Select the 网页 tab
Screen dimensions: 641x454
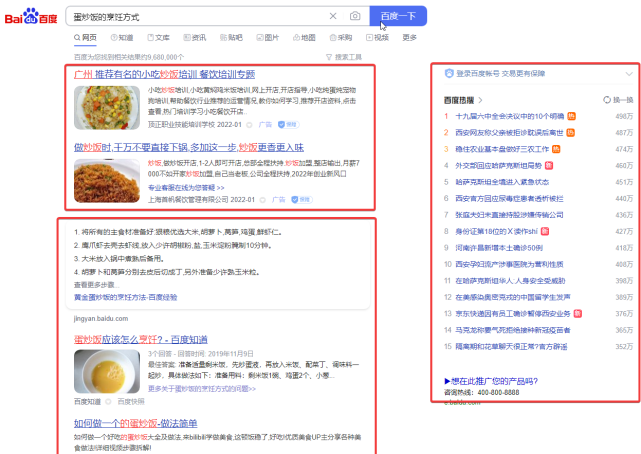coord(85,38)
